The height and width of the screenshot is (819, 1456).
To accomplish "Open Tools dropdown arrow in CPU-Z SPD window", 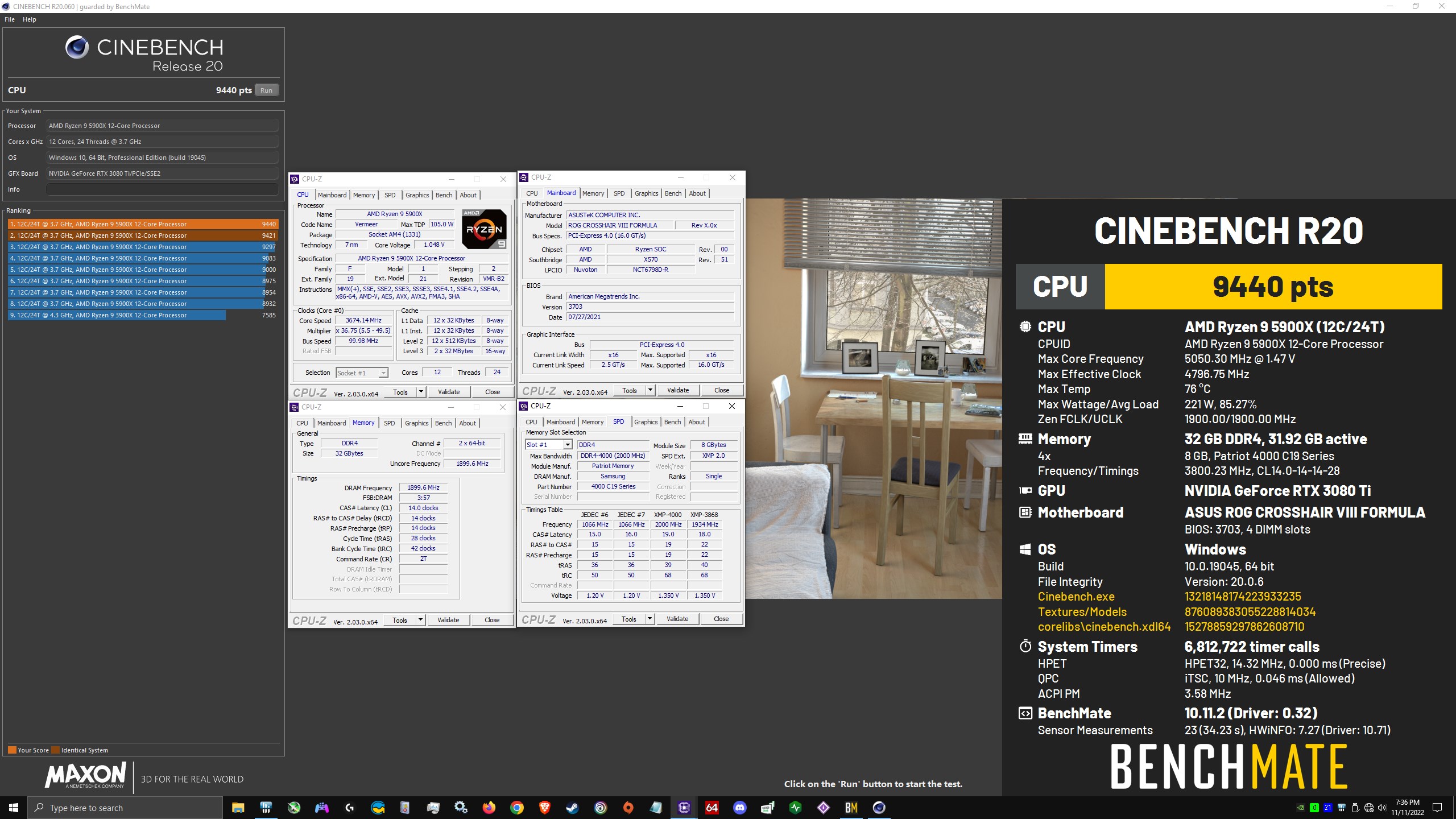I will coord(650,619).
